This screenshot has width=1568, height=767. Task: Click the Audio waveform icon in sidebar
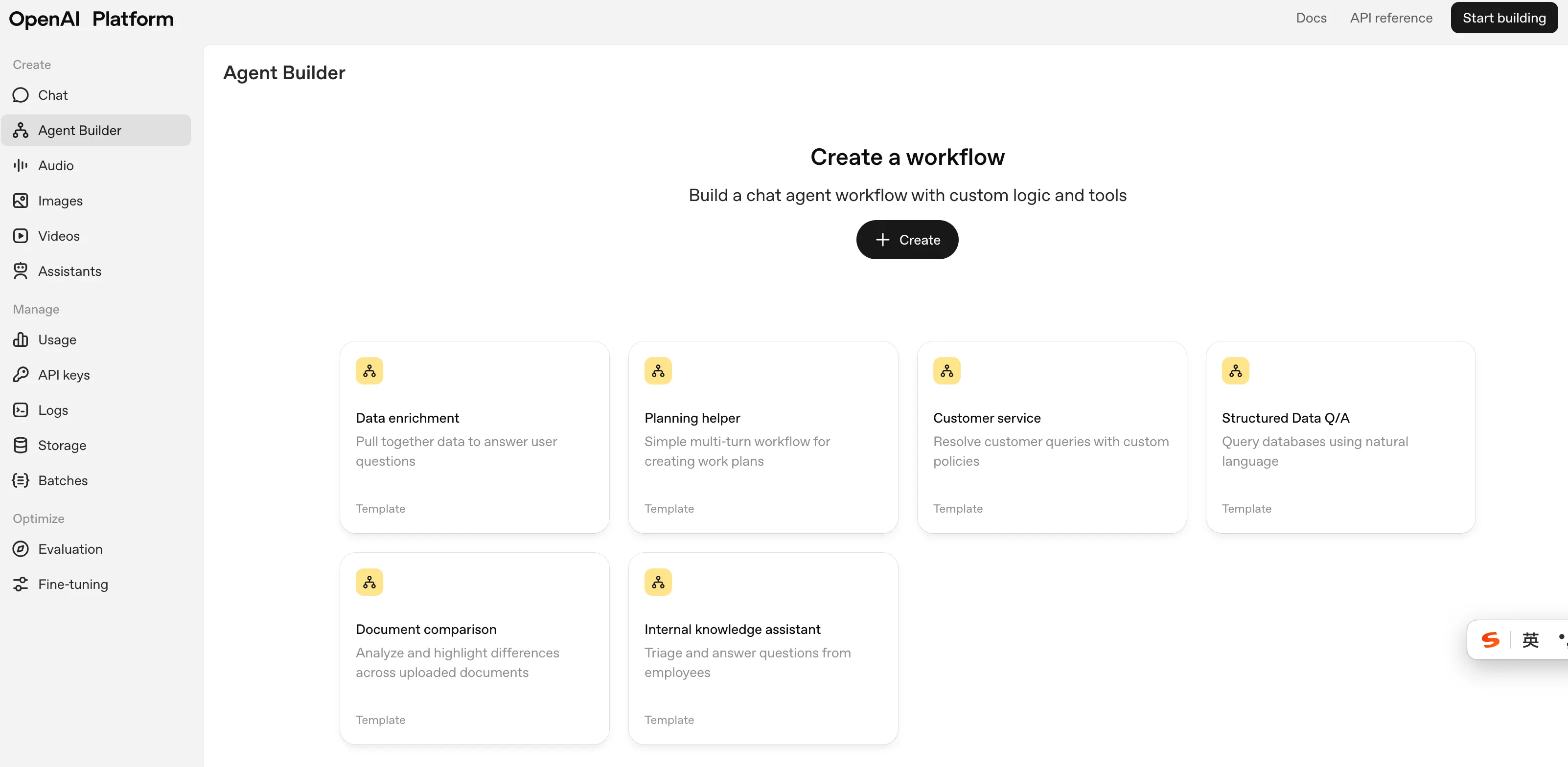[21, 165]
